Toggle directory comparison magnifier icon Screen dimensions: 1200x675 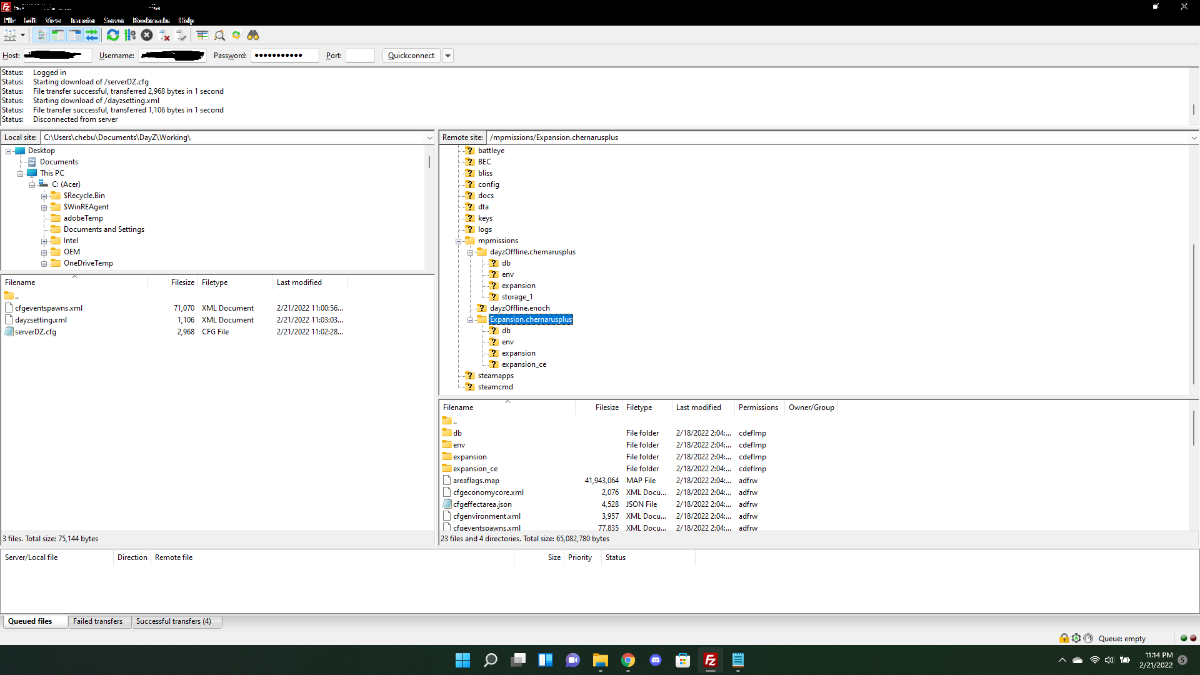219,35
